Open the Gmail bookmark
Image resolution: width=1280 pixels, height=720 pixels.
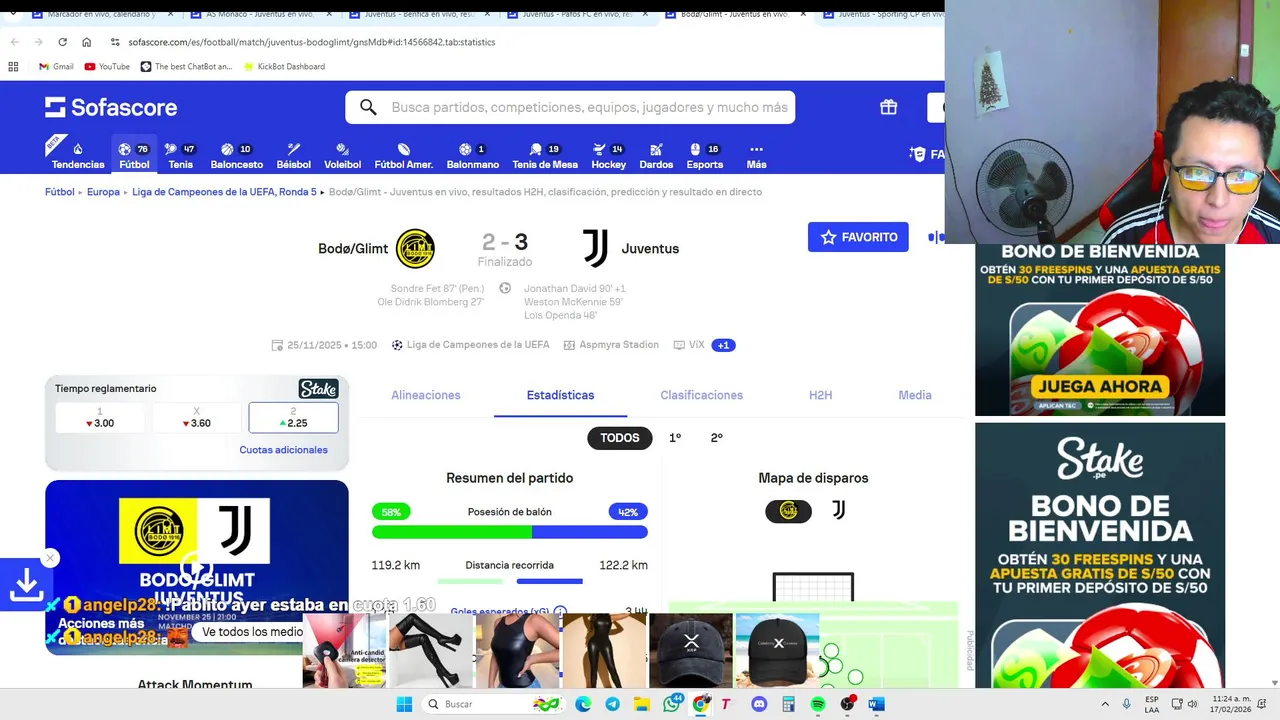click(x=55, y=66)
